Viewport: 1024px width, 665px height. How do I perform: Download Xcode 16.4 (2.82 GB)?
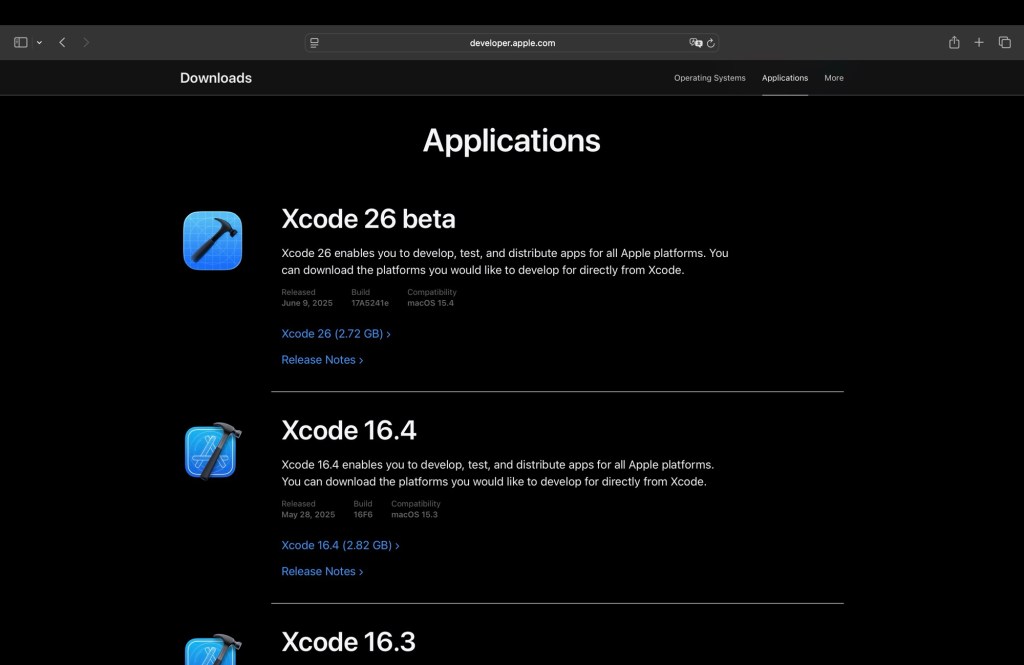pos(340,546)
